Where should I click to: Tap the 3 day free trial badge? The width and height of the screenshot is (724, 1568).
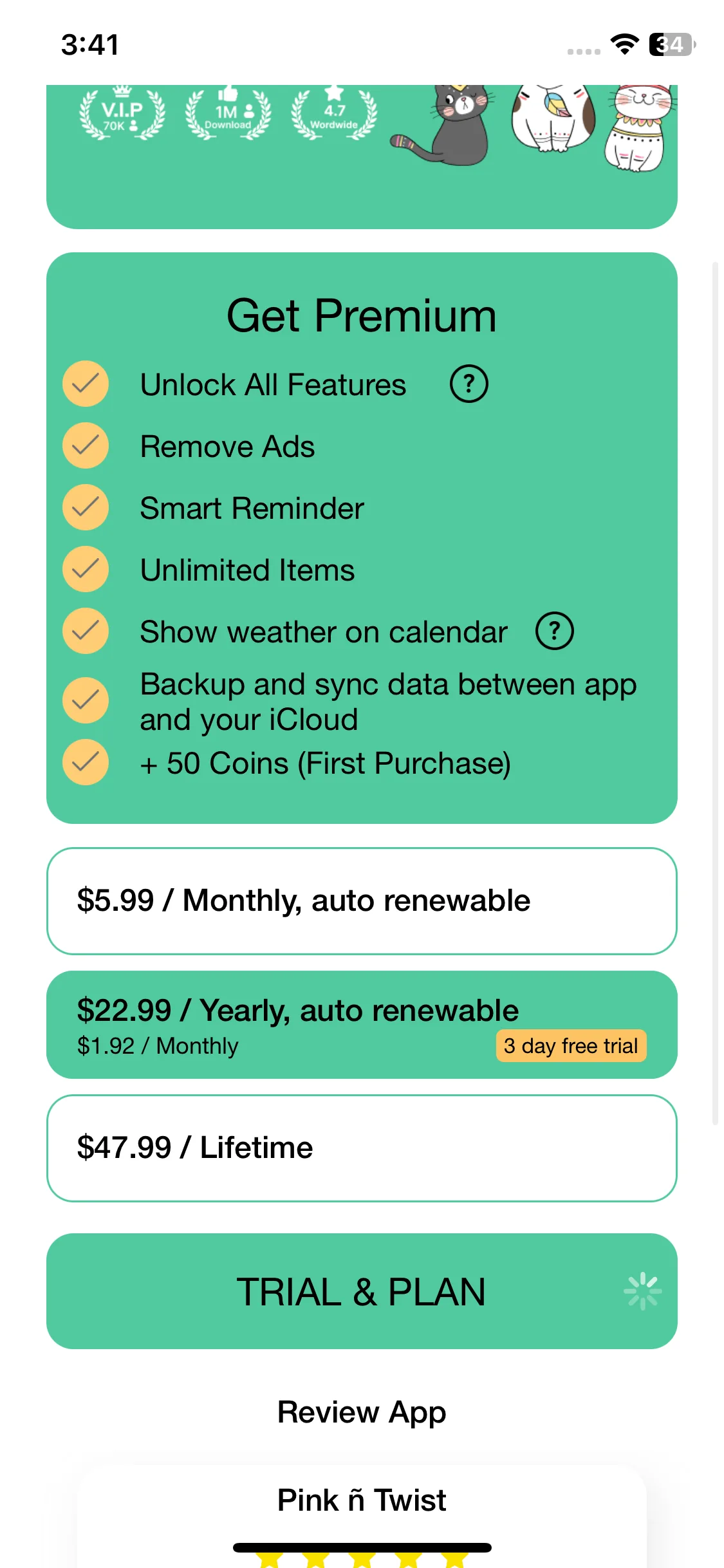[x=571, y=1046]
